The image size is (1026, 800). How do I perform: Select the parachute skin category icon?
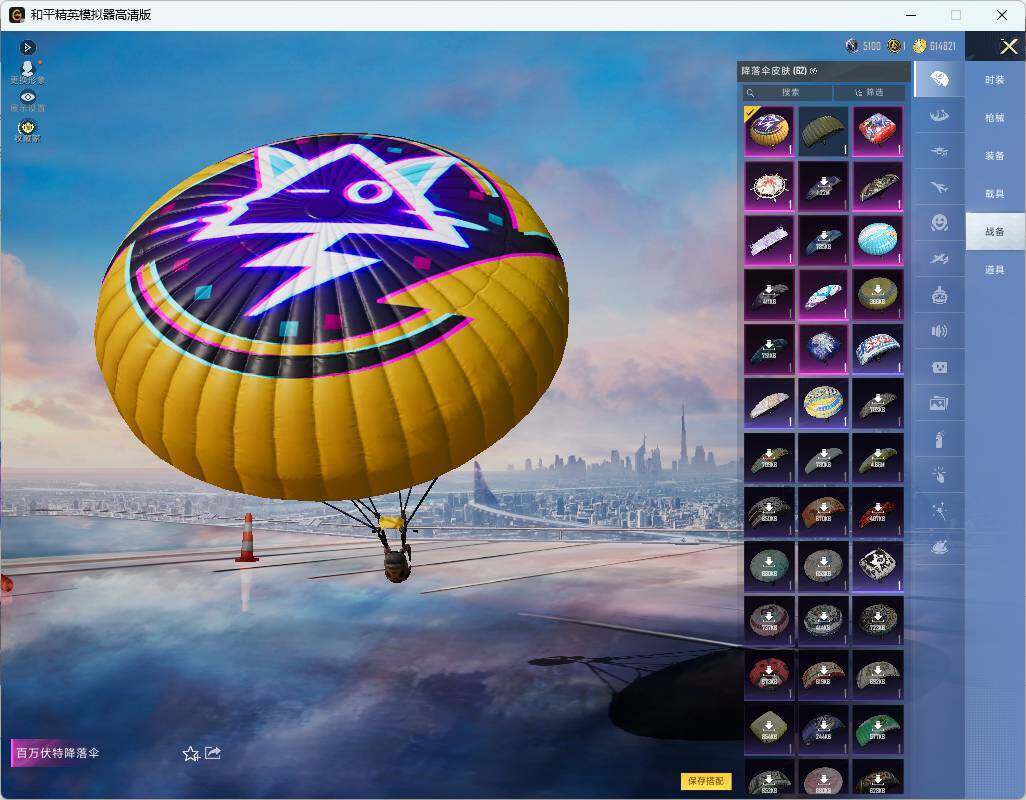point(939,80)
